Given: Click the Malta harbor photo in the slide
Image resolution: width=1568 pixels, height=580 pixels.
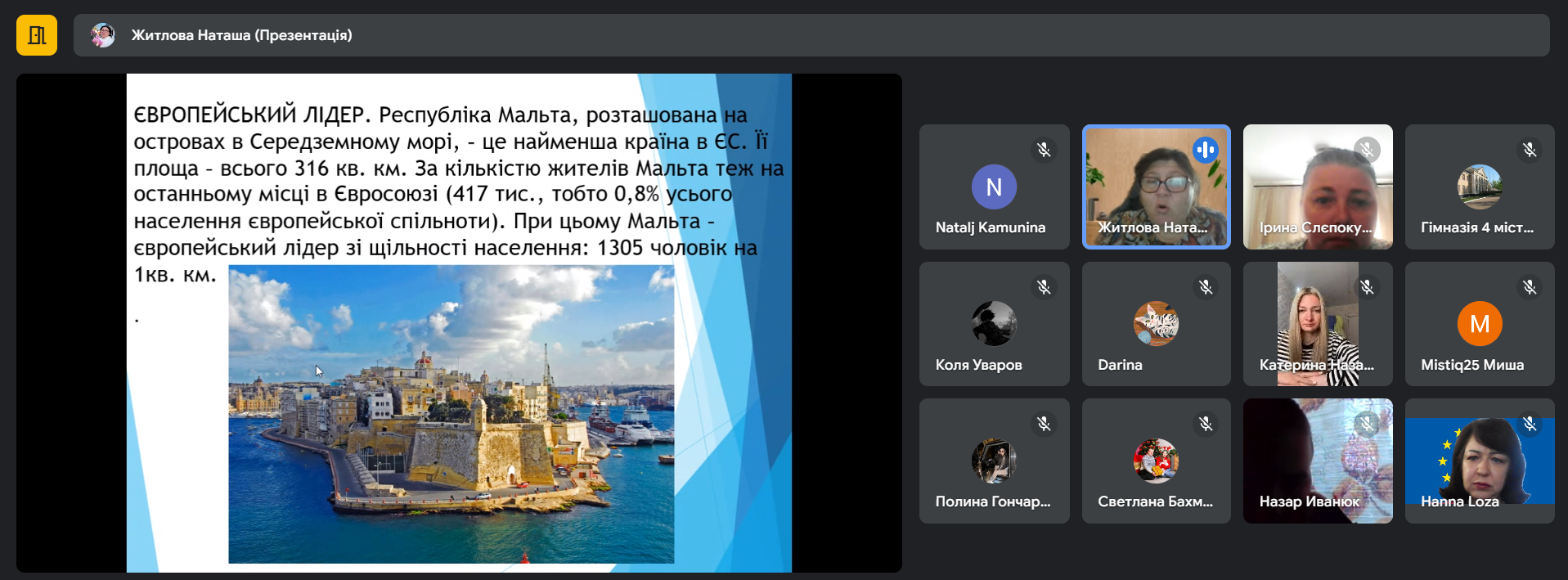Looking at the screenshot, I should point(451,415).
